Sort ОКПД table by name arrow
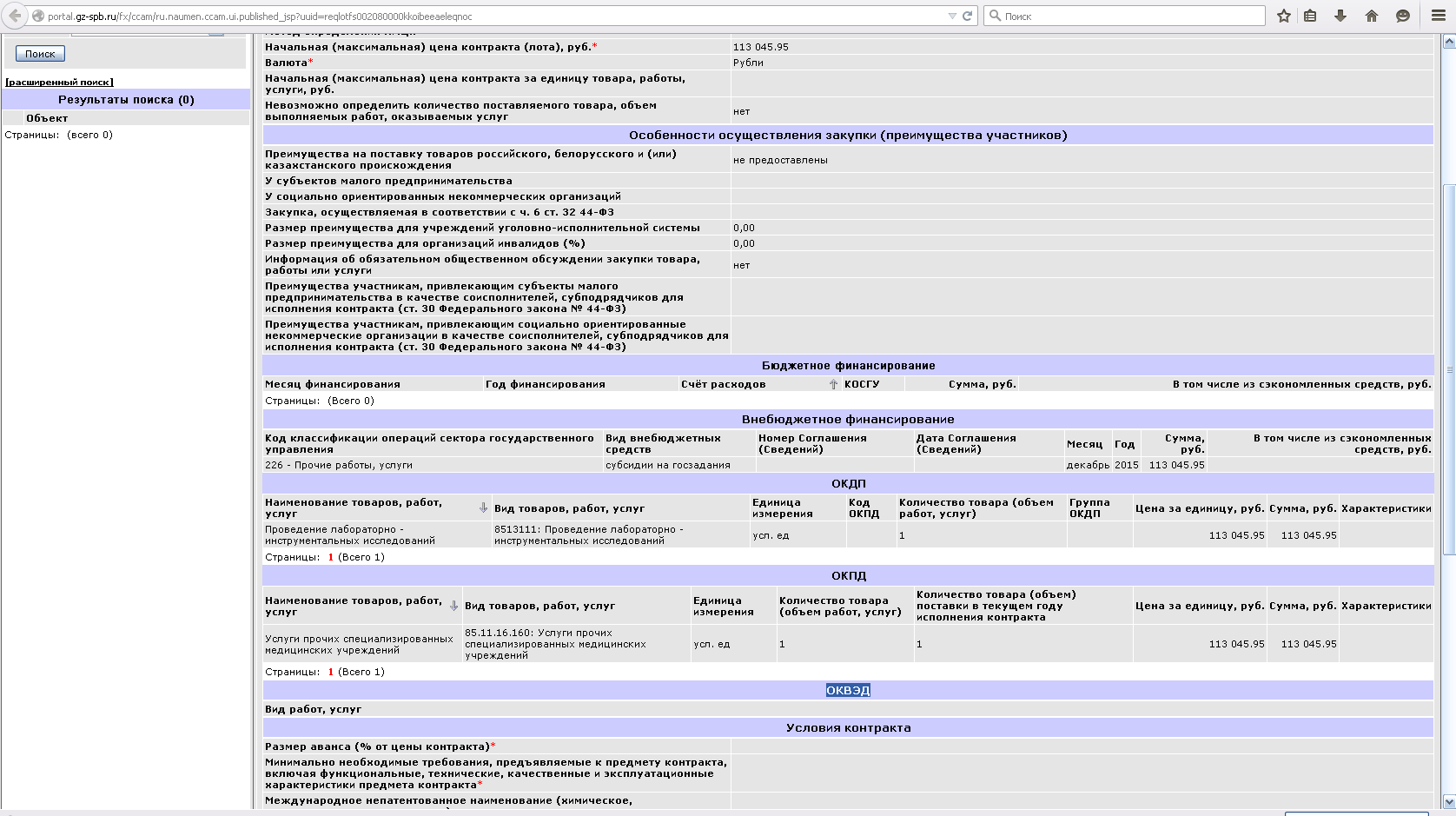 click(453, 606)
